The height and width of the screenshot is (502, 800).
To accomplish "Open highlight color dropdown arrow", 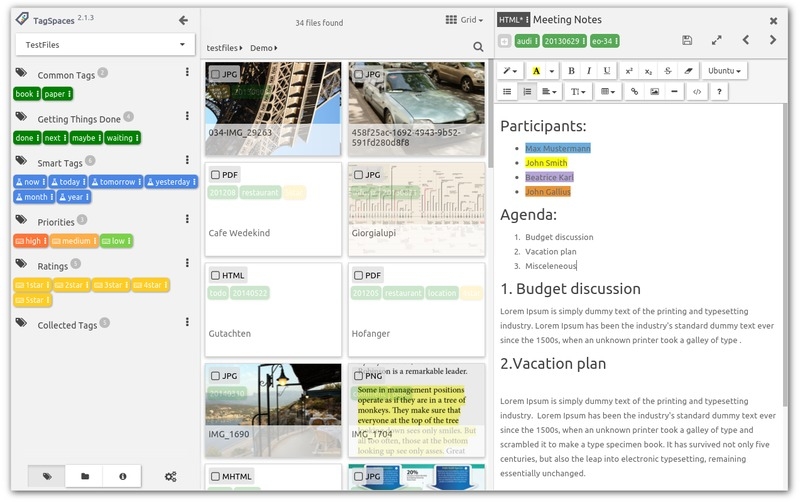I will [552, 71].
